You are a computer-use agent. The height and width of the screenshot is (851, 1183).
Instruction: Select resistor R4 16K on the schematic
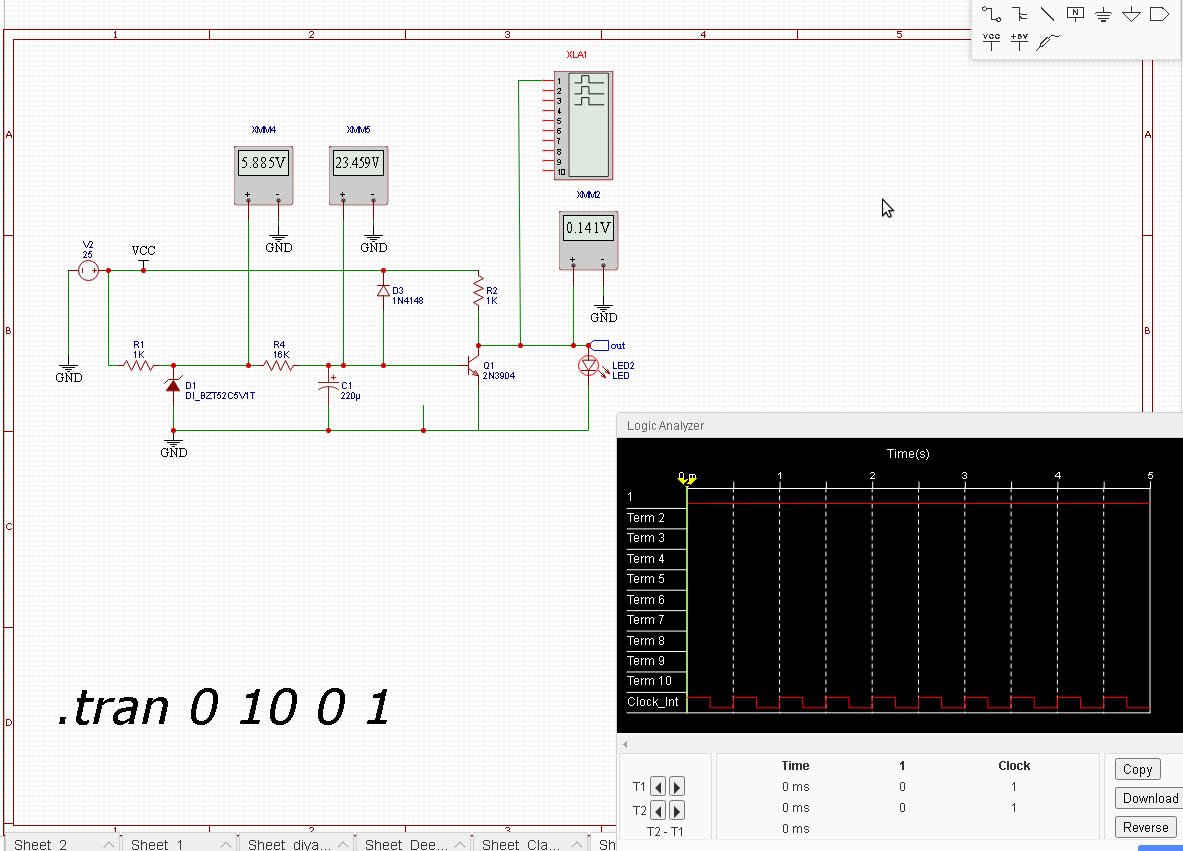coord(278,365)
